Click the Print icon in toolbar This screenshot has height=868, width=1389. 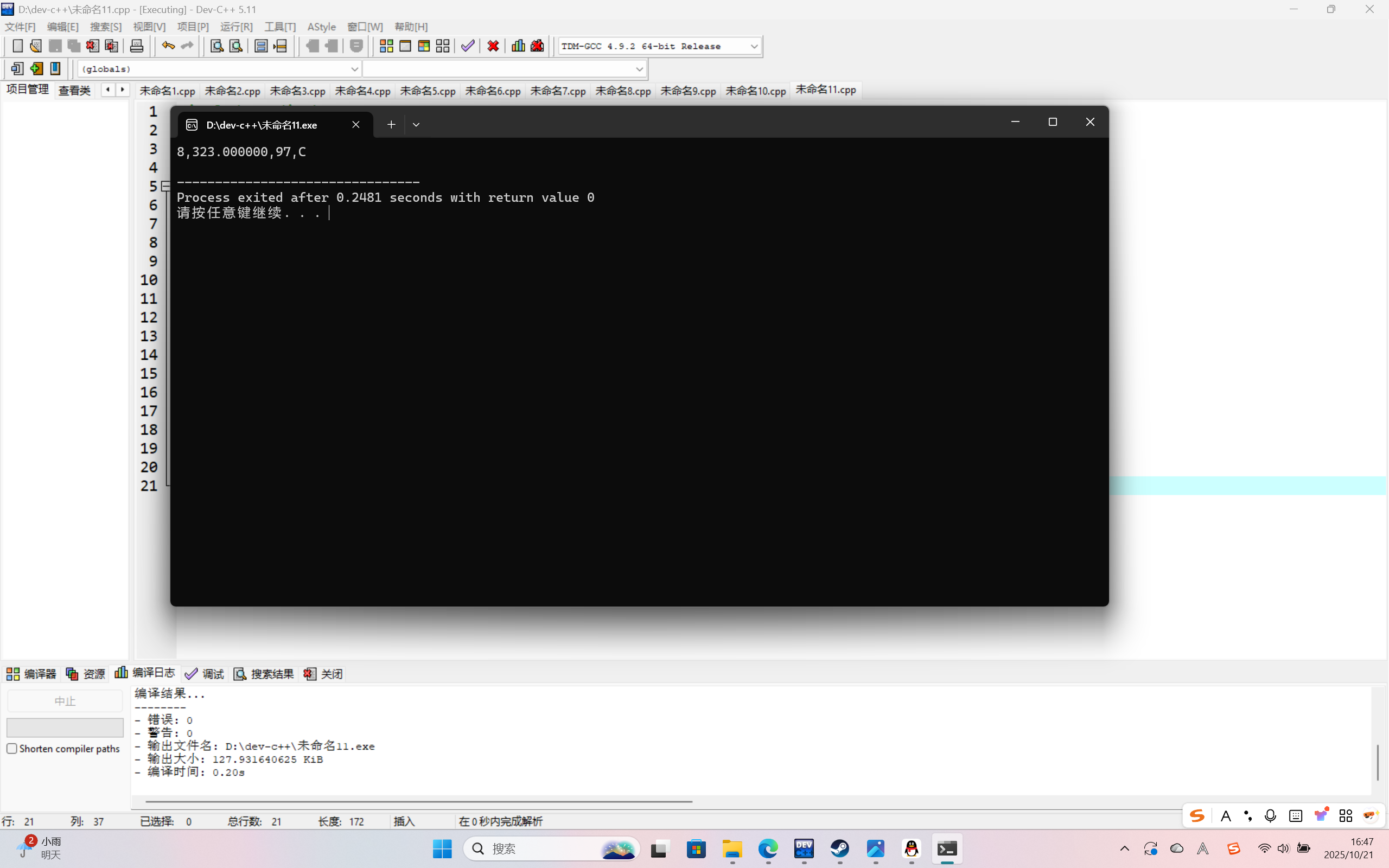point(137,46)
